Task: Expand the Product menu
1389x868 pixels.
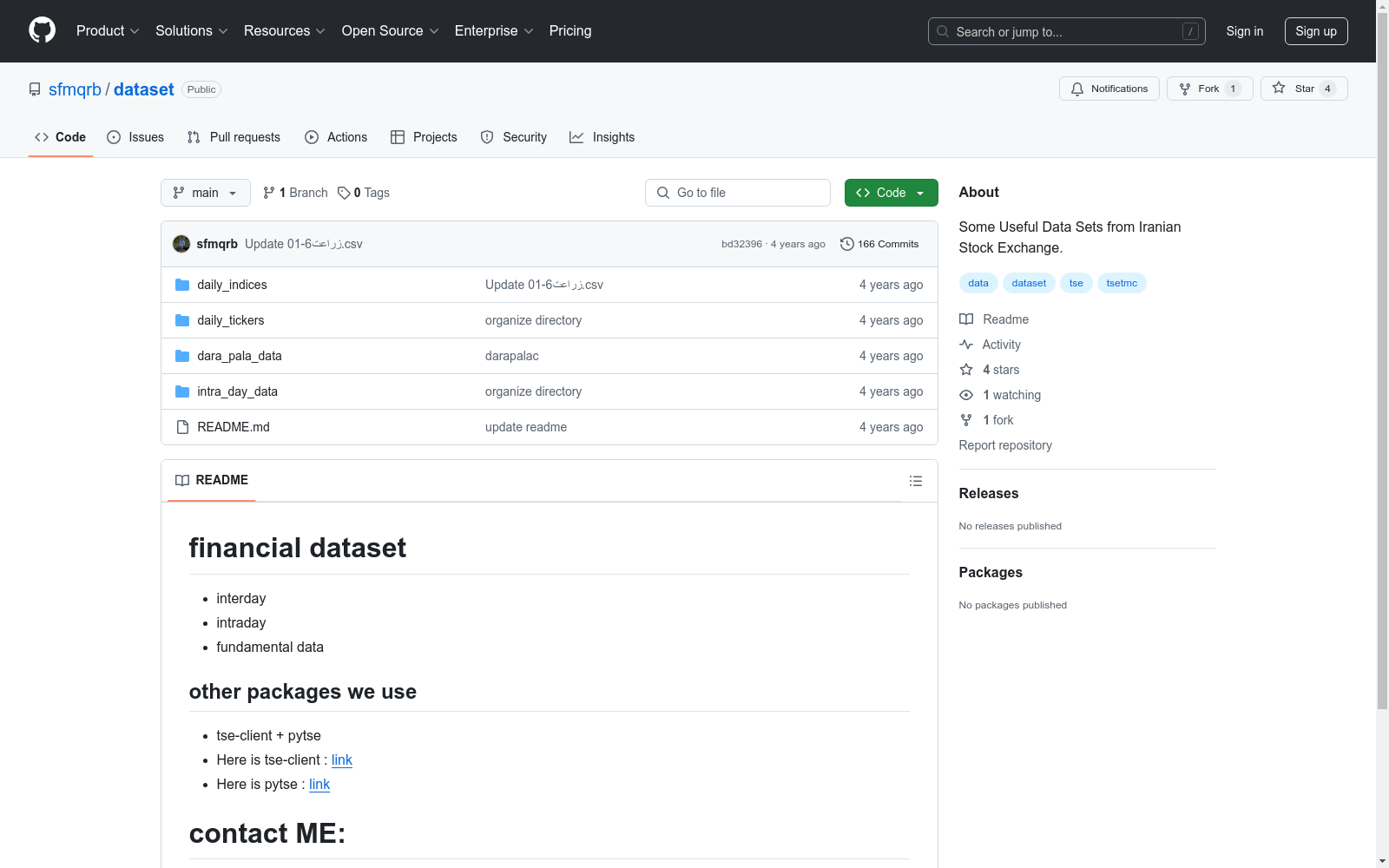Action: pos(108,30)
